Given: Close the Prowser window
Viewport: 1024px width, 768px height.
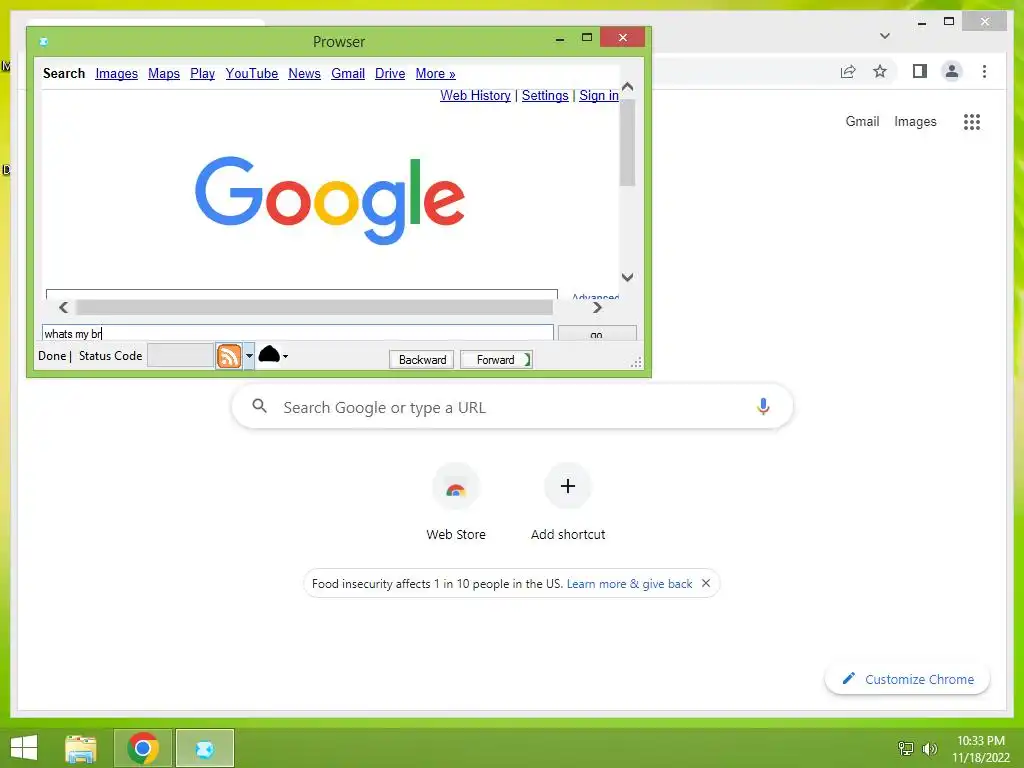Looking at the screenshot, I should pyautogui.click(x=622, y=37).
